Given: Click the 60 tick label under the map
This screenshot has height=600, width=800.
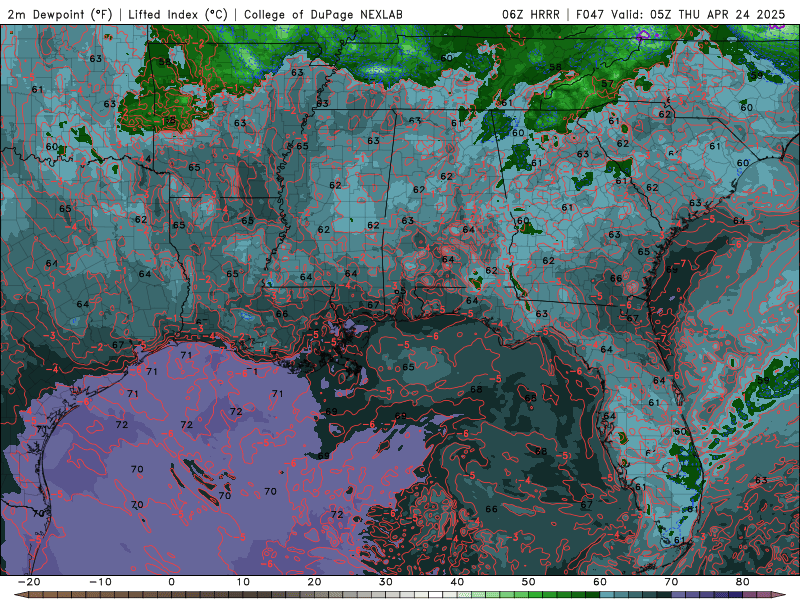Looking at the screenshot, I should click(x=600, y=582).
